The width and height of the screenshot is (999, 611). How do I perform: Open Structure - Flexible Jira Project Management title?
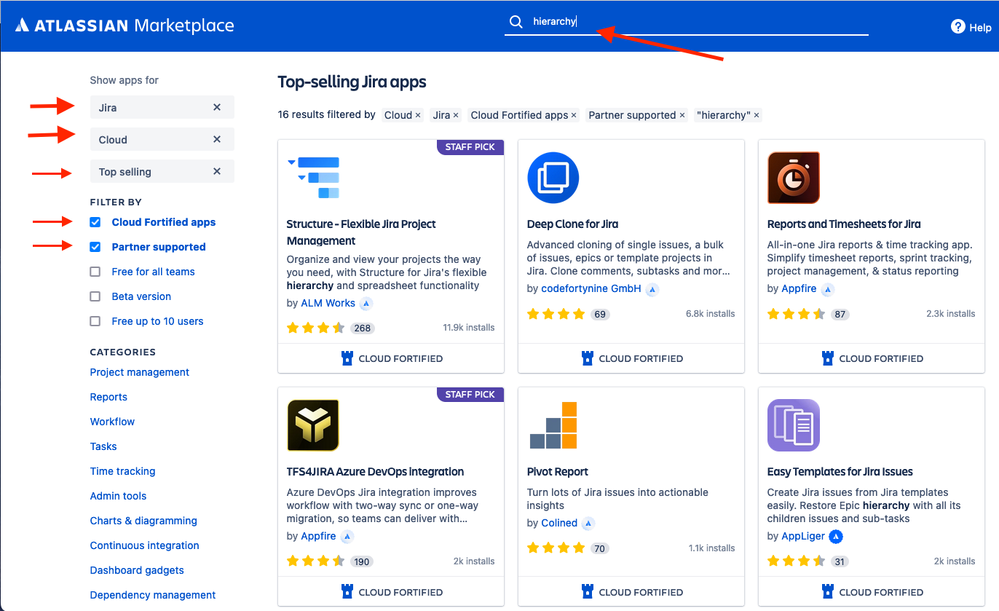pos(361,233)
